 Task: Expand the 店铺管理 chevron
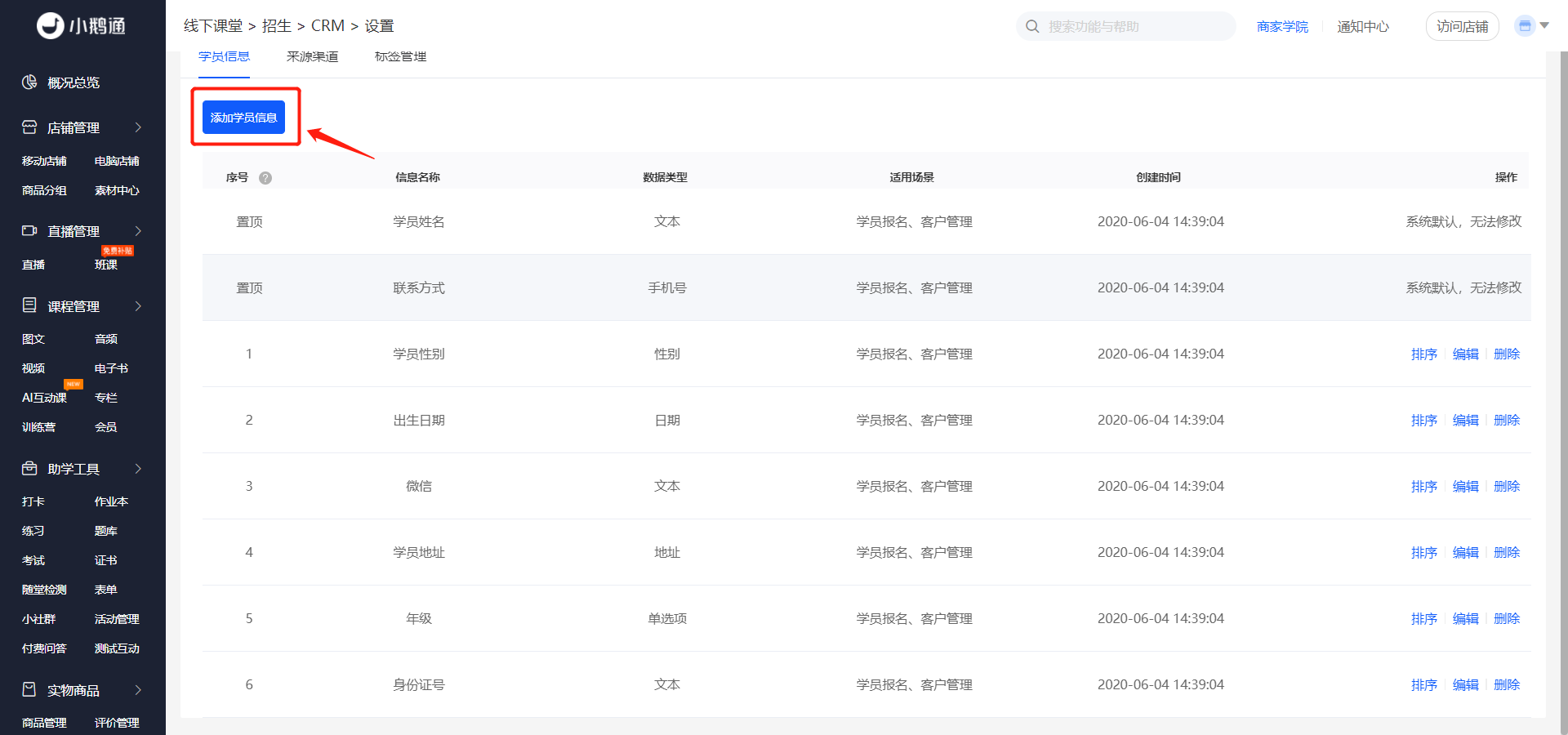(138, 127)
